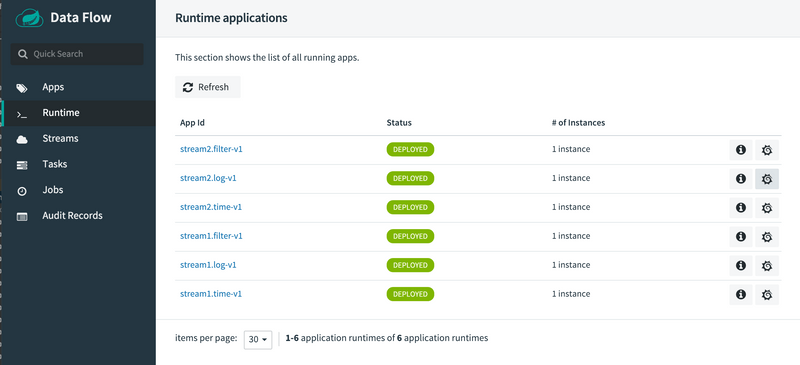Click the Status column header
The width and height of the screenshot is (800, 365).
click(399, 123)
